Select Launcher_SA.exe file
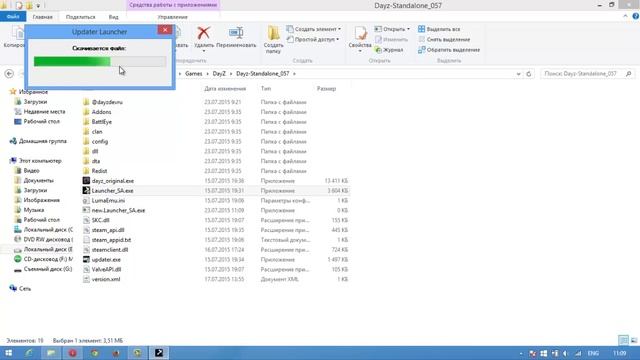 coord(112,191)
